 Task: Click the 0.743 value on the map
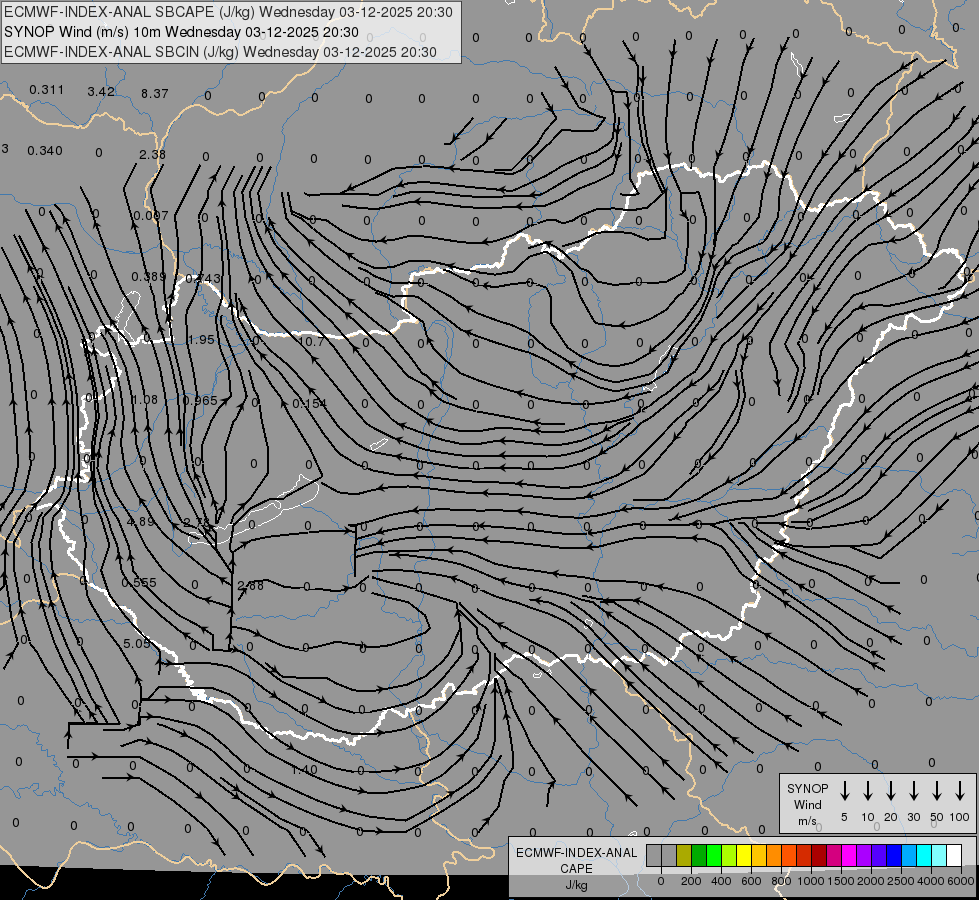203,279
